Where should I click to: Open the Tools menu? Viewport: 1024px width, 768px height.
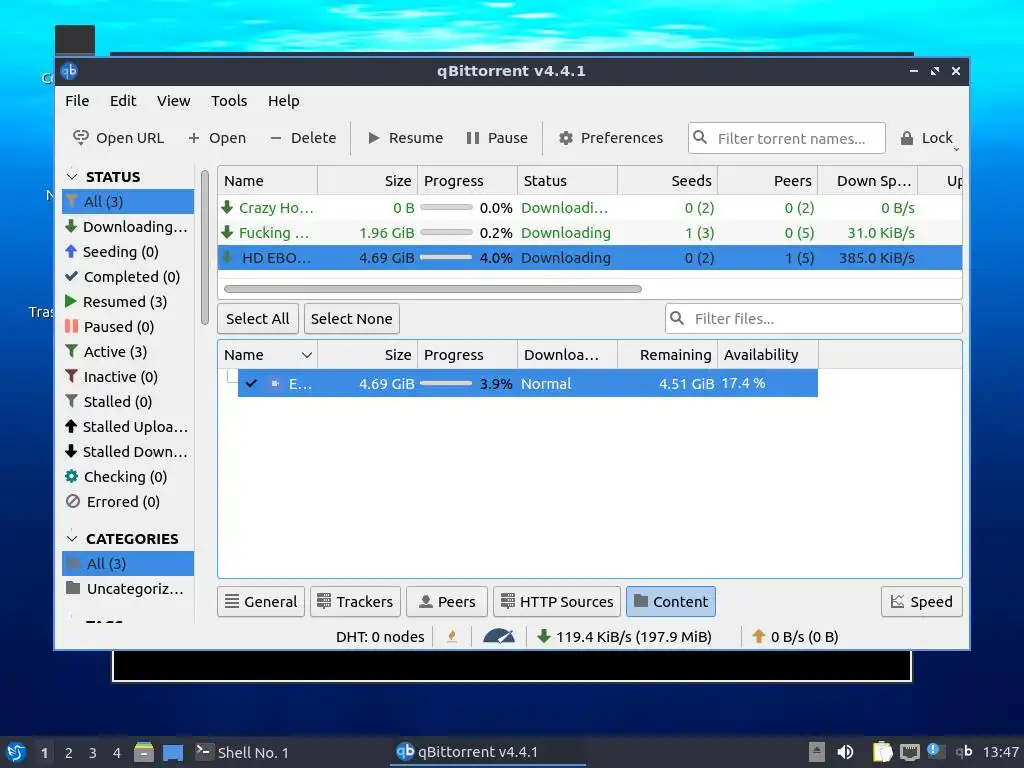pos(229,101)
